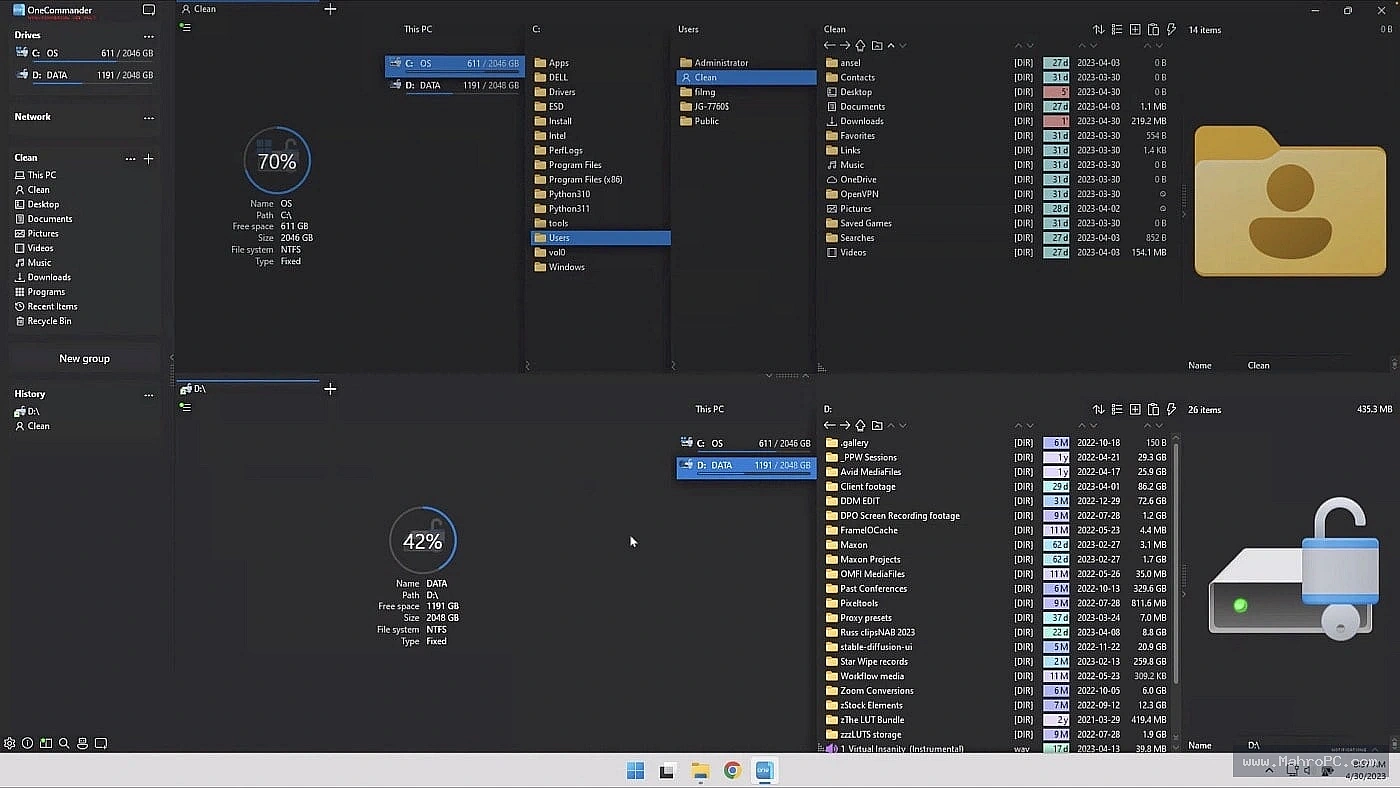Screen dimensions: 1400x788
Task: Click drive preview image in bottom pane
Action: point(1294,568)
